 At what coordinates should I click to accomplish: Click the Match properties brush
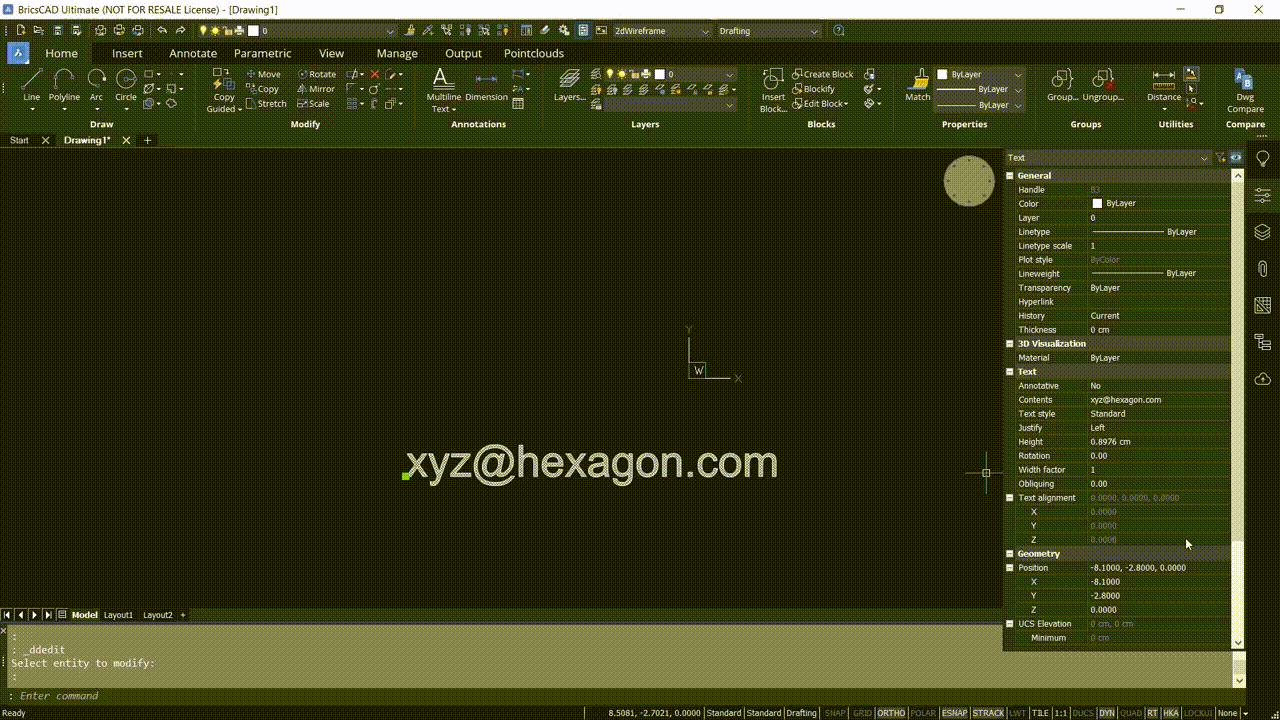(918, 85)
